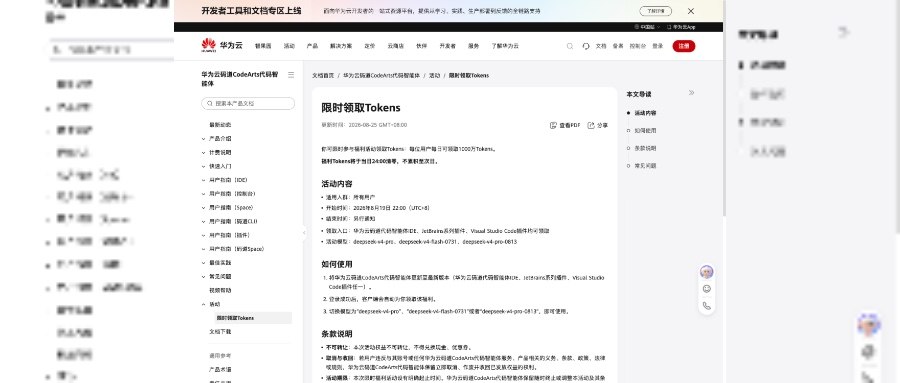
Task: Click the headset customer service icon
Action: pos(585,46)
